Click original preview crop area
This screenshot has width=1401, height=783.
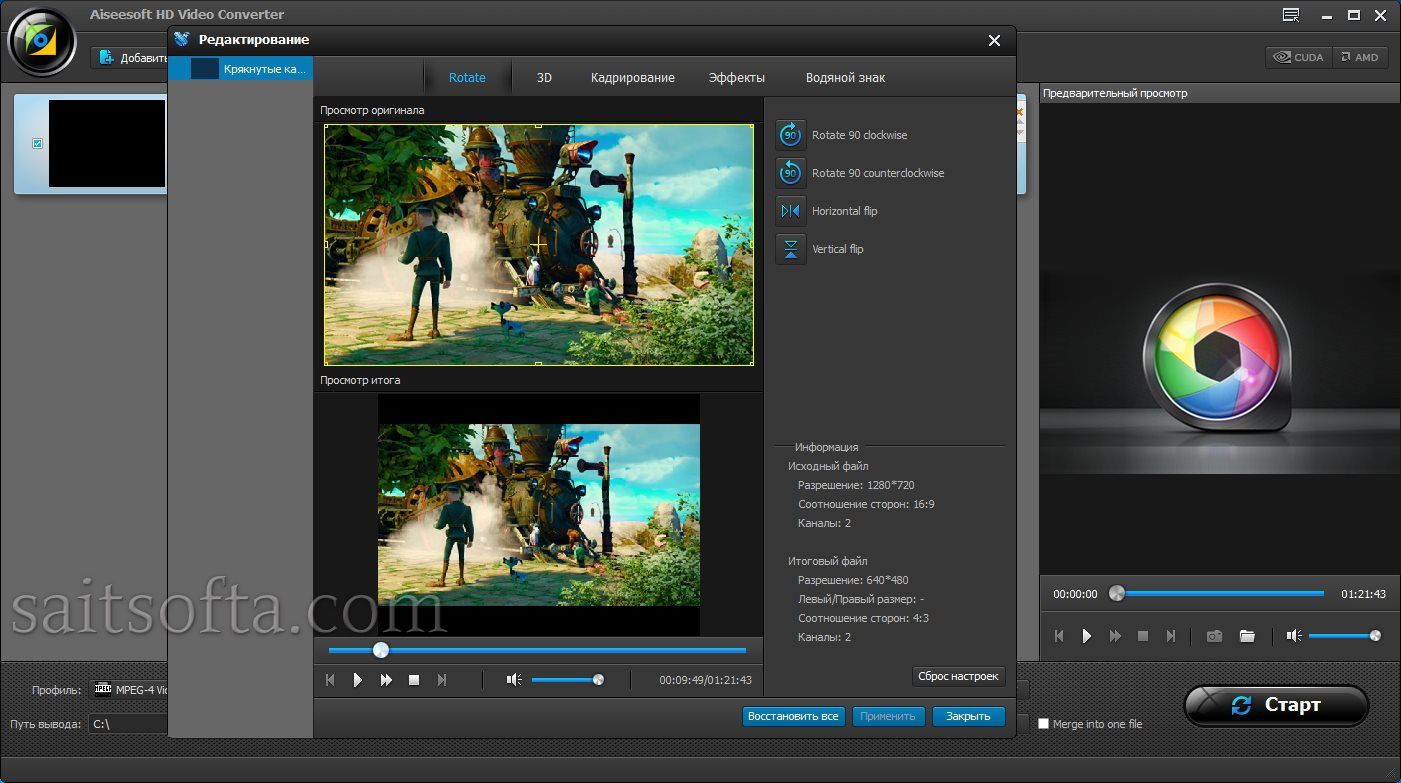coord(539,245)
